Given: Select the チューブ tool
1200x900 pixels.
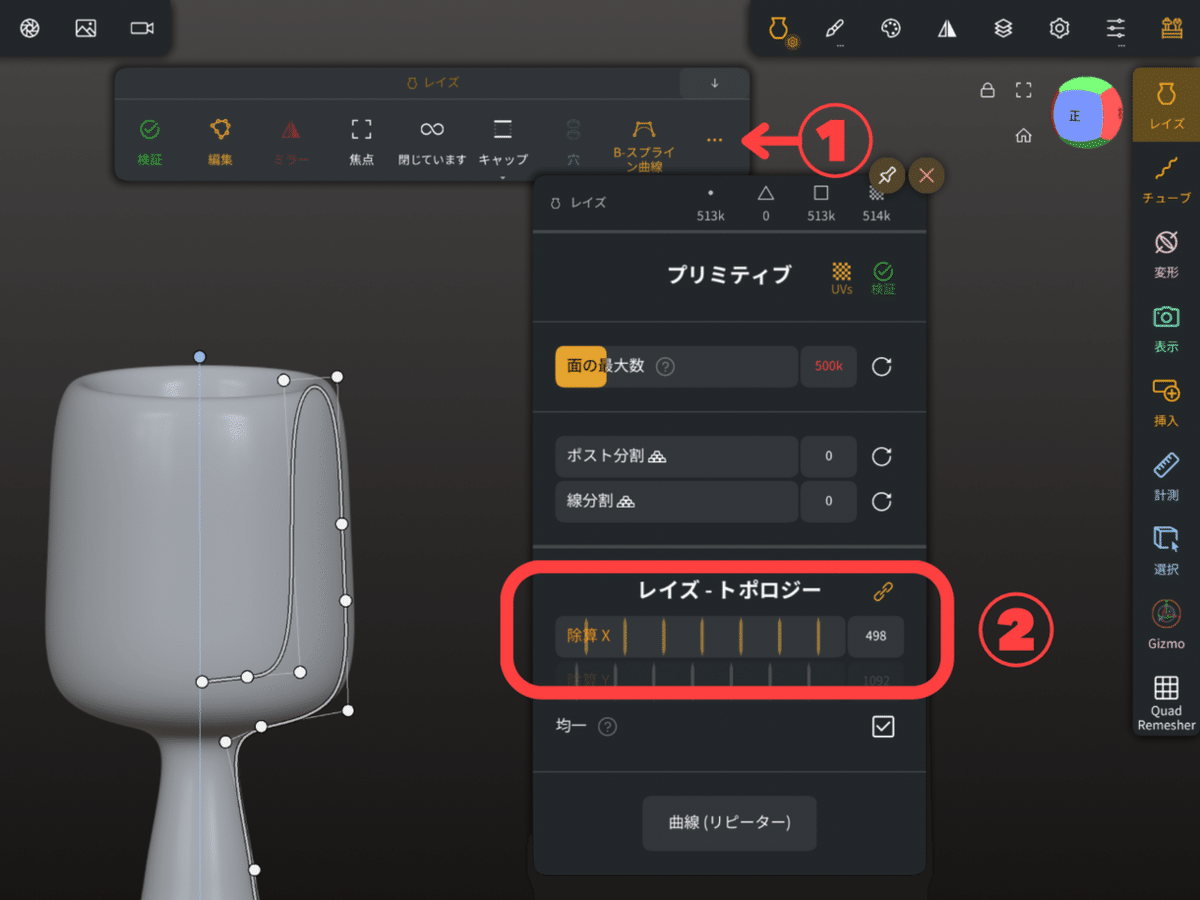Looking at the screenshot, I should [x=1166, y=179].
